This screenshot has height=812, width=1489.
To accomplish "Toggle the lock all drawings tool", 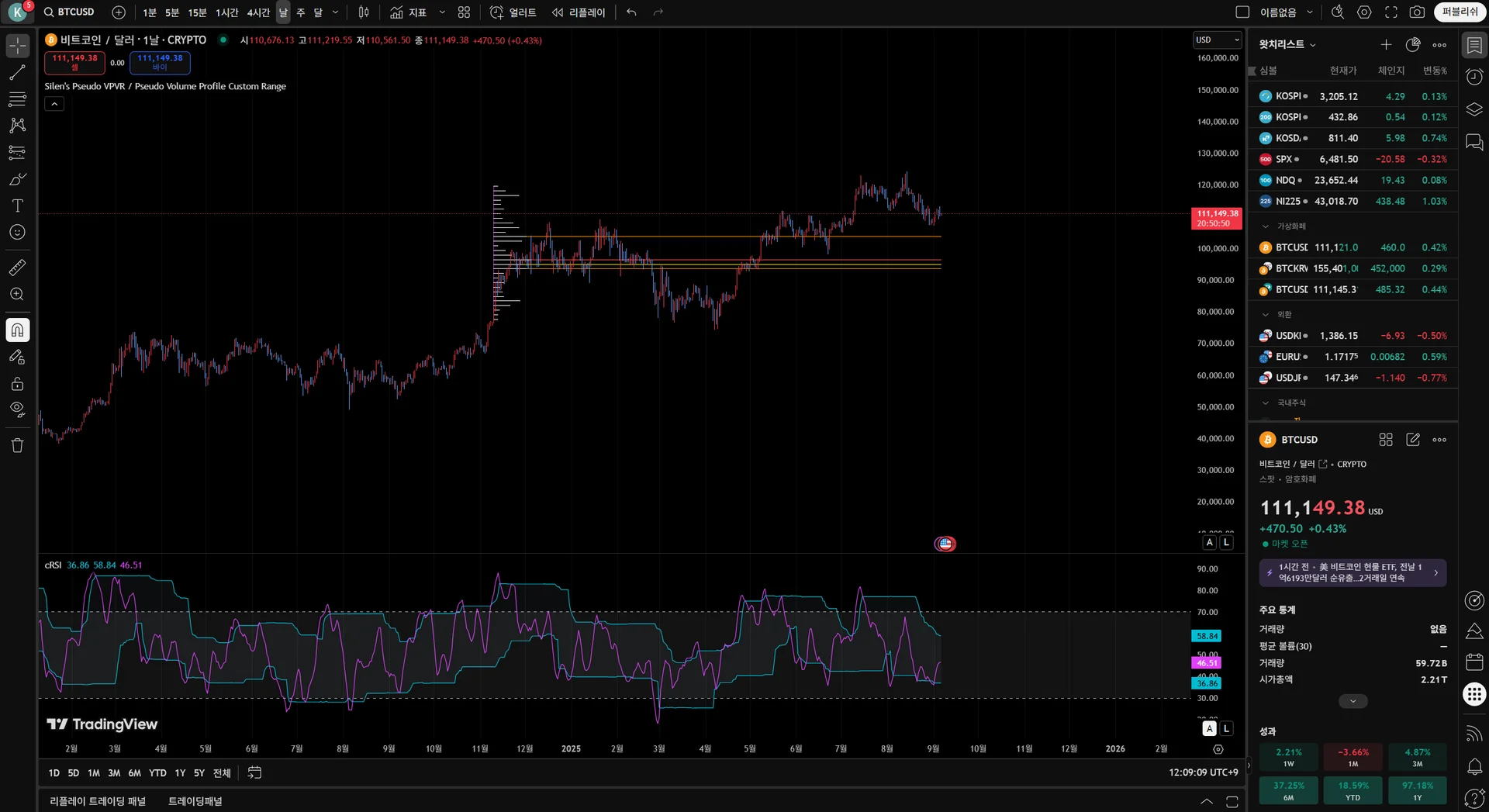I will coord(17,384).
